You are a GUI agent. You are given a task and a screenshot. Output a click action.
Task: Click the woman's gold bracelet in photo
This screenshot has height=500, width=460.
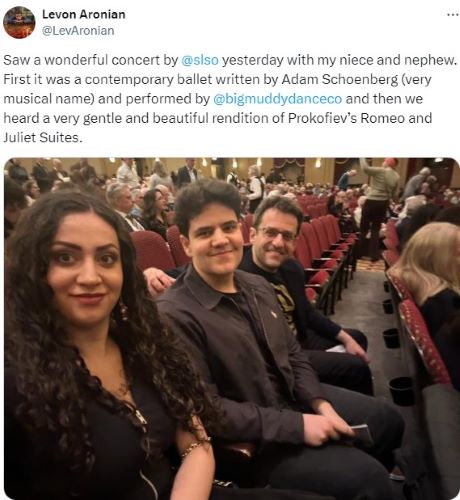tap(195, 447)
